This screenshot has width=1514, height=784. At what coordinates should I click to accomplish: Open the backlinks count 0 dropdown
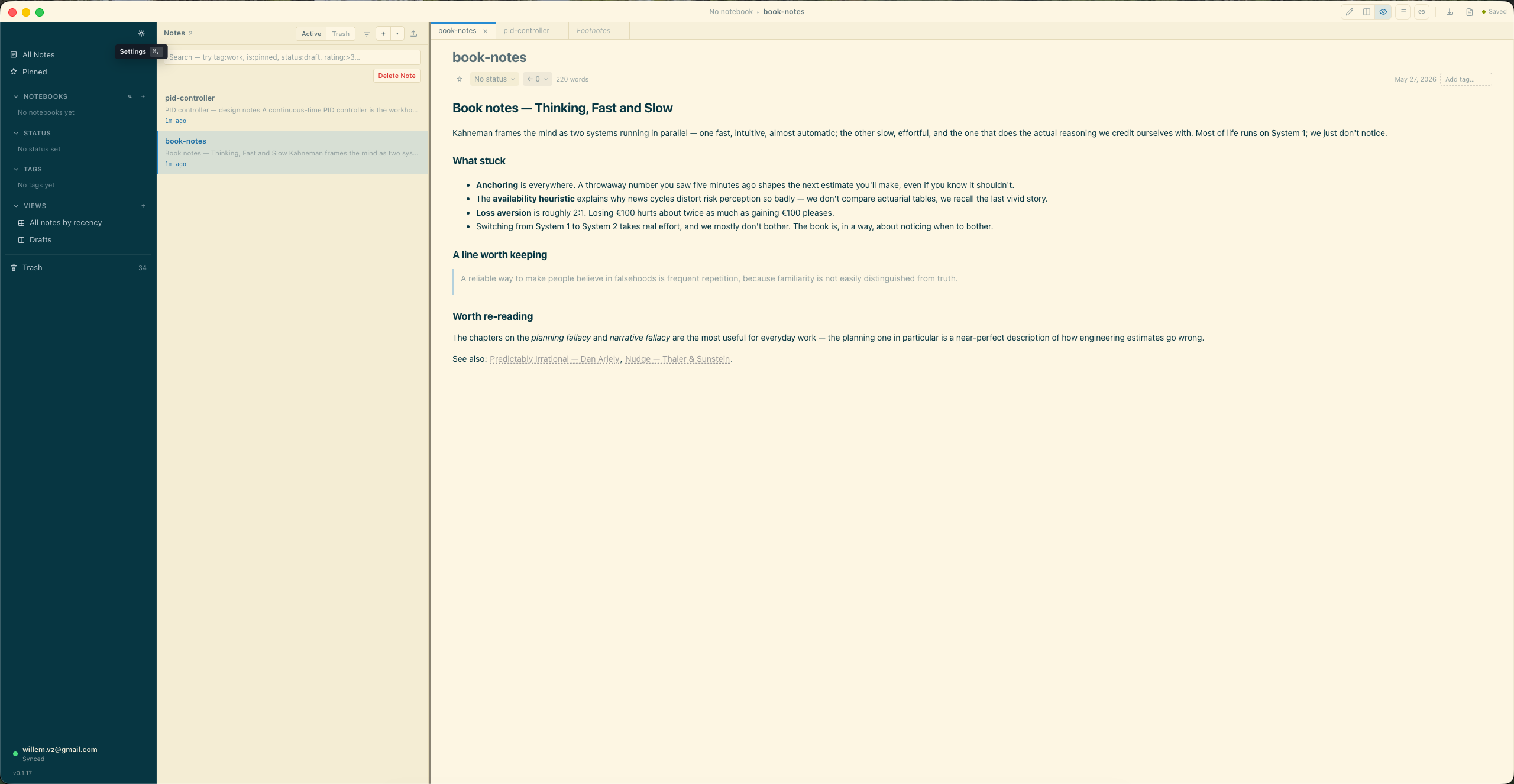538,79
